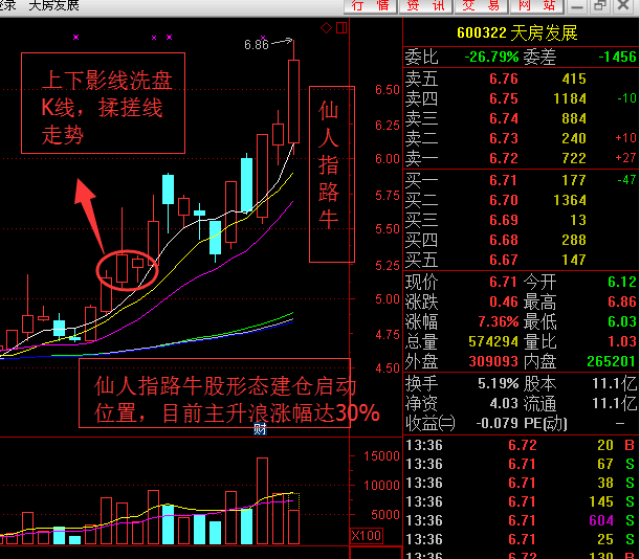
Task: Select the 13:36 trade of 20 lots marked B
Action: tap(520, 445)
